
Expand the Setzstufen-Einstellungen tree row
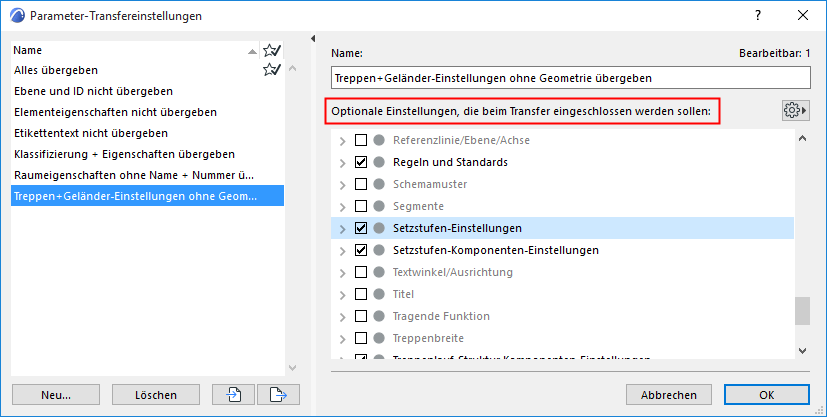pos(343,228)
